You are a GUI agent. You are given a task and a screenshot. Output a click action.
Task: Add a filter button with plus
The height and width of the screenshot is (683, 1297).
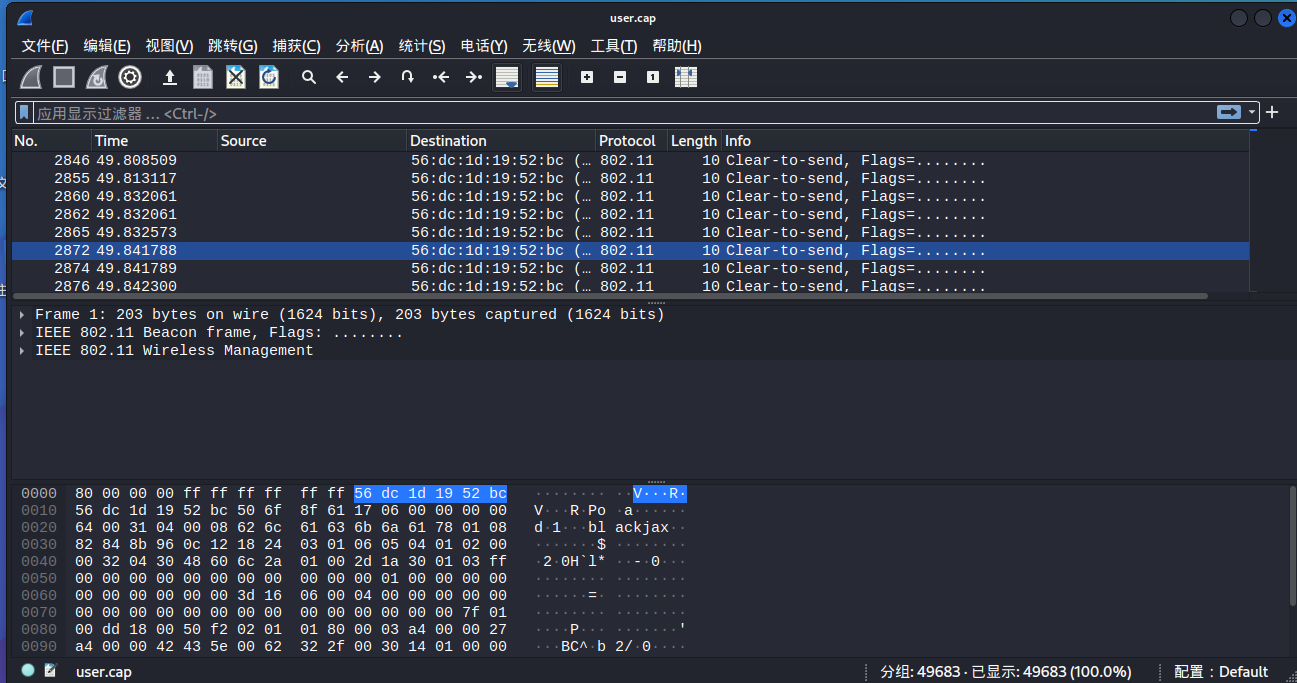click(1272, 112)
